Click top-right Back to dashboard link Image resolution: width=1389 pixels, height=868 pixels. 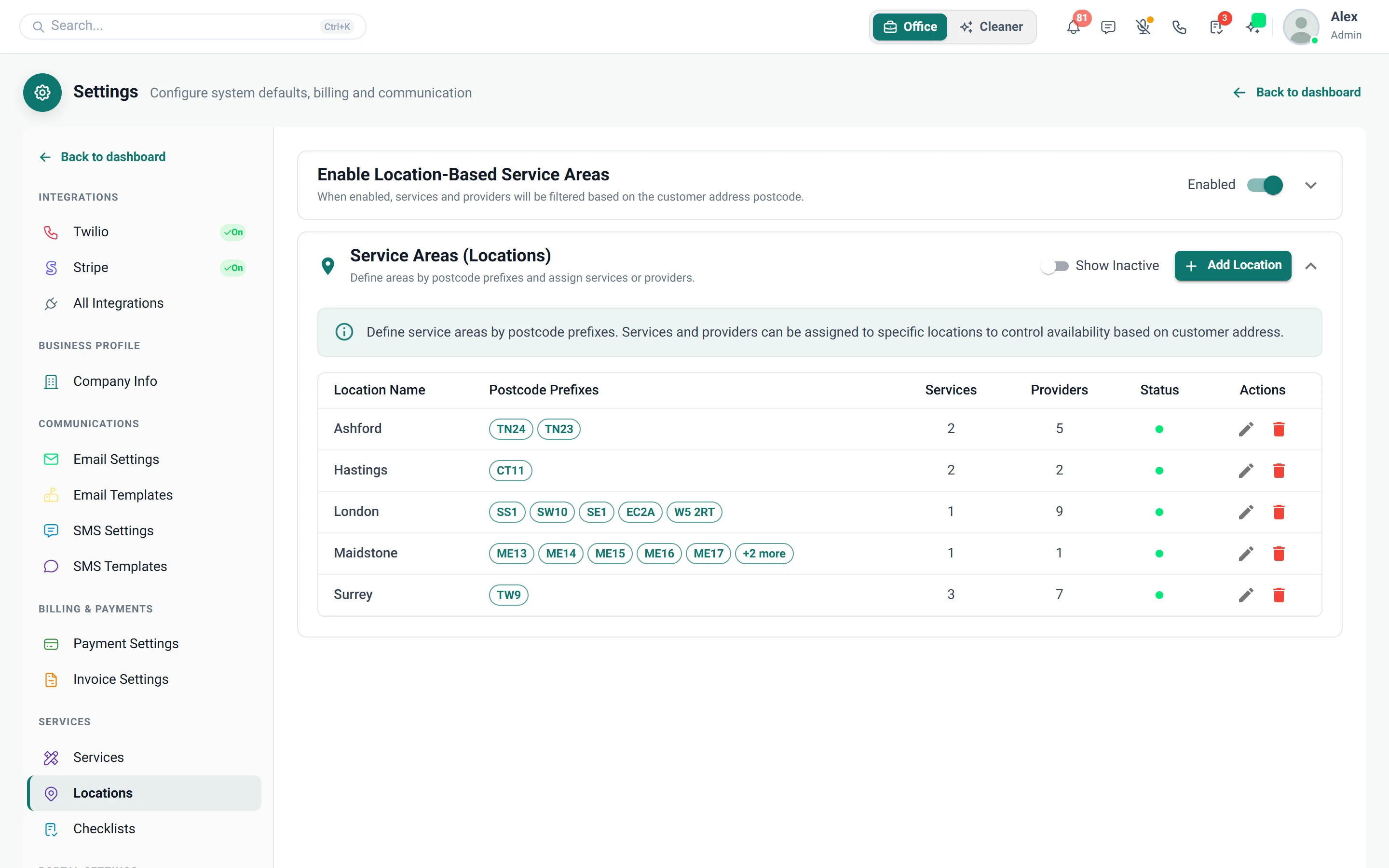[x=1296, y=93]
